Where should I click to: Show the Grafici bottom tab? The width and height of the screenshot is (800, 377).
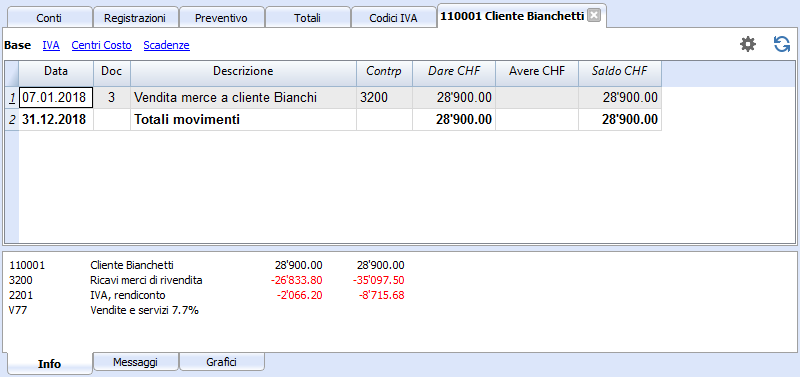(222, 362)
